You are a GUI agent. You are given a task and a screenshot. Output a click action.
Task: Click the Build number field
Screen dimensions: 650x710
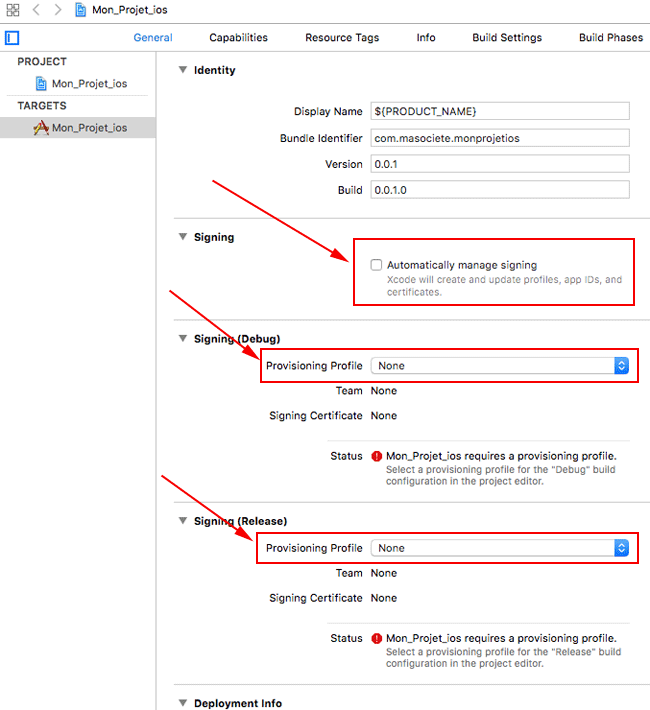click(500, 190)
